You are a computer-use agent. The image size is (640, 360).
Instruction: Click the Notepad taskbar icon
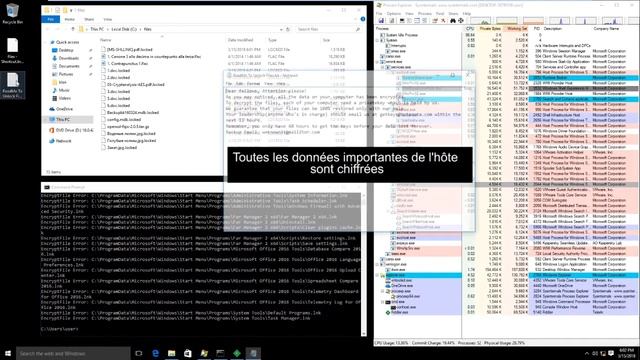click(253, 353)
